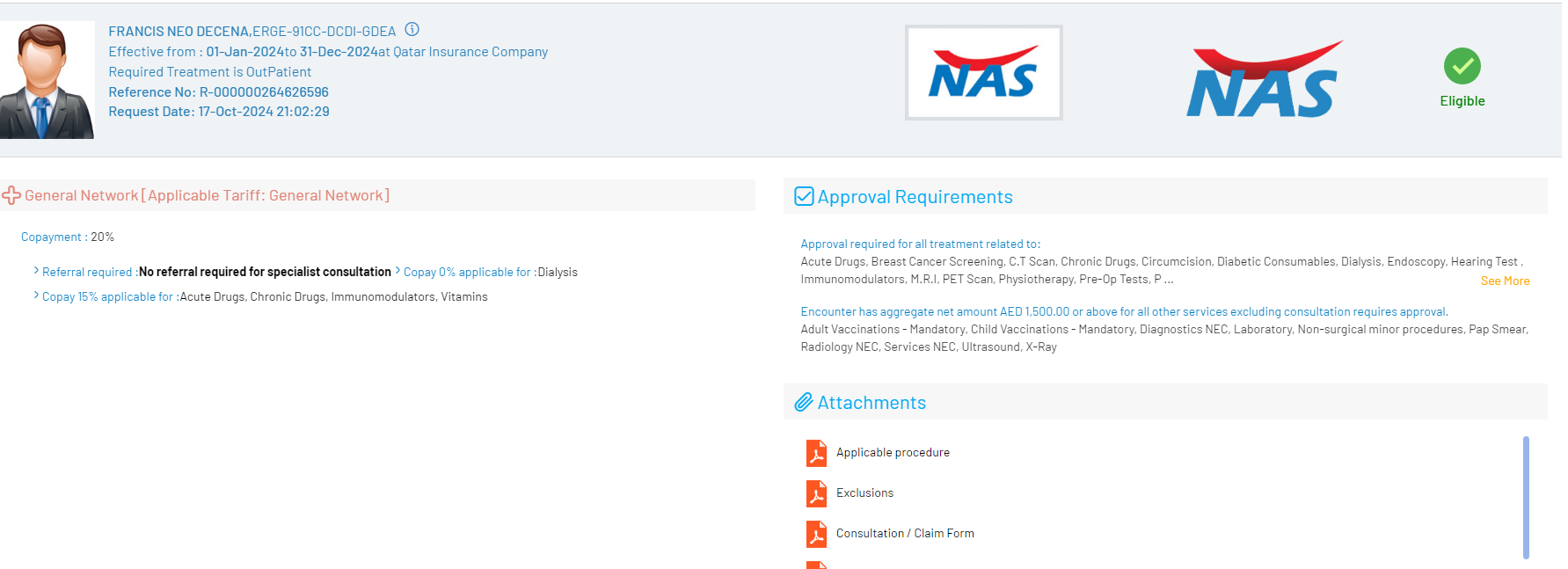Click the Effective from date range line
Screen dimensions: 1568x569
pos(328,52)
